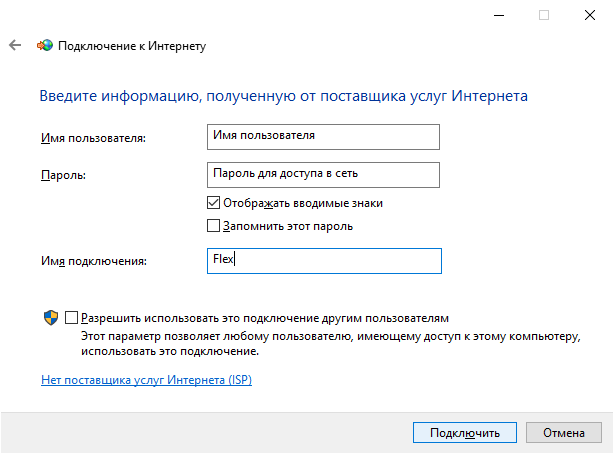Viewport: 614px width, 454px height.
Task: Click the Подключить button
Action: pyautogui.click(x=465, y=432)
